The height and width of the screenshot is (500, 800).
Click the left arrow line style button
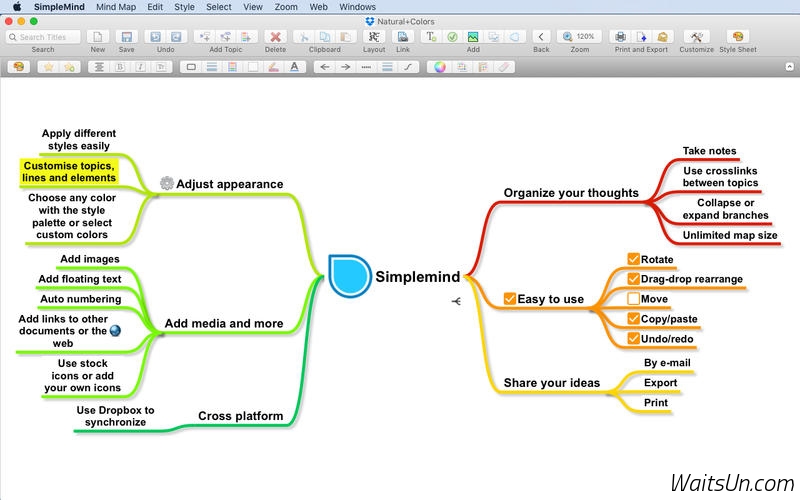point(324,67)
